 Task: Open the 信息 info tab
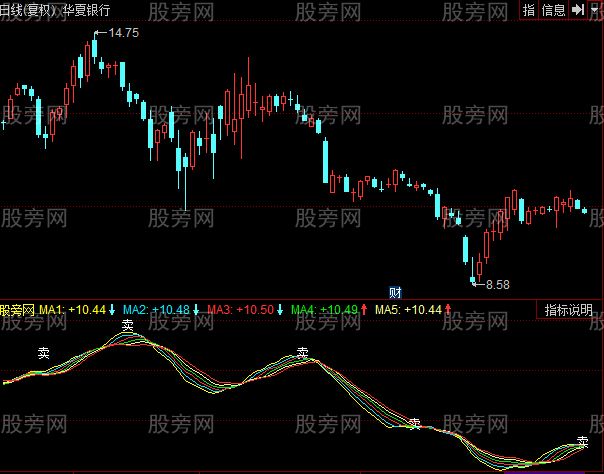[x=553, y=9]
